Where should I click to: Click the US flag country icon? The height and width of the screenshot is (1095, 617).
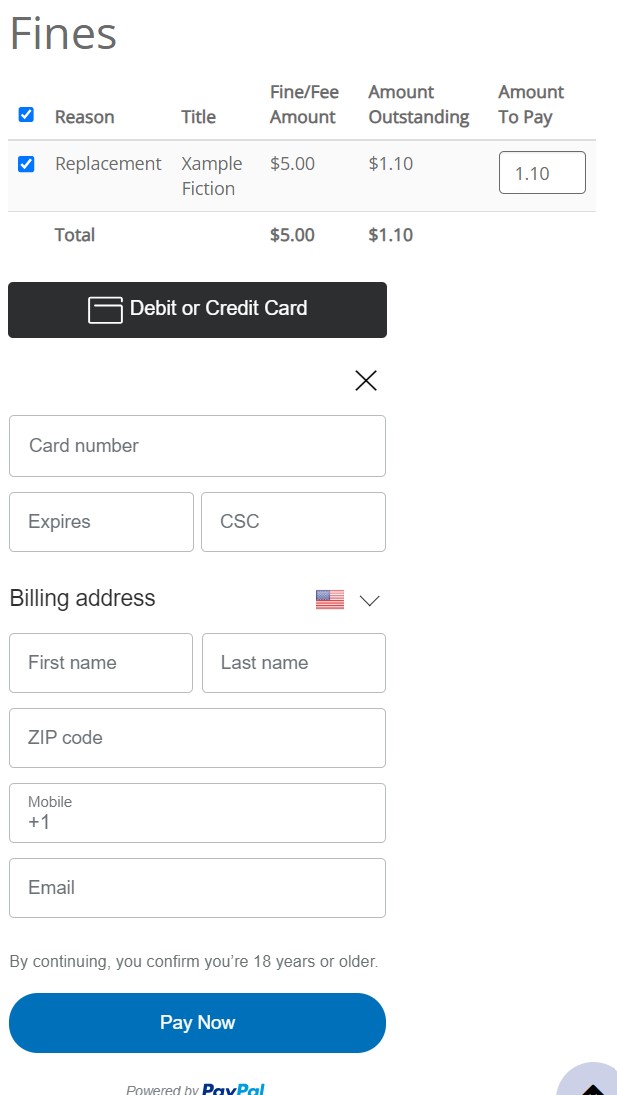click(329, 600)
